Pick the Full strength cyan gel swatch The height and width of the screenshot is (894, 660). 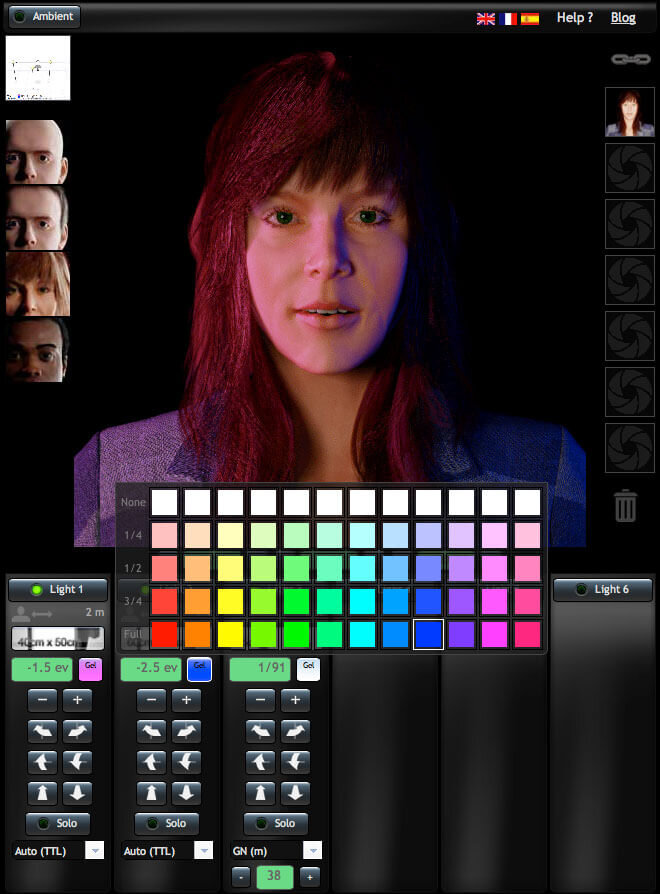tap(362, 634)
